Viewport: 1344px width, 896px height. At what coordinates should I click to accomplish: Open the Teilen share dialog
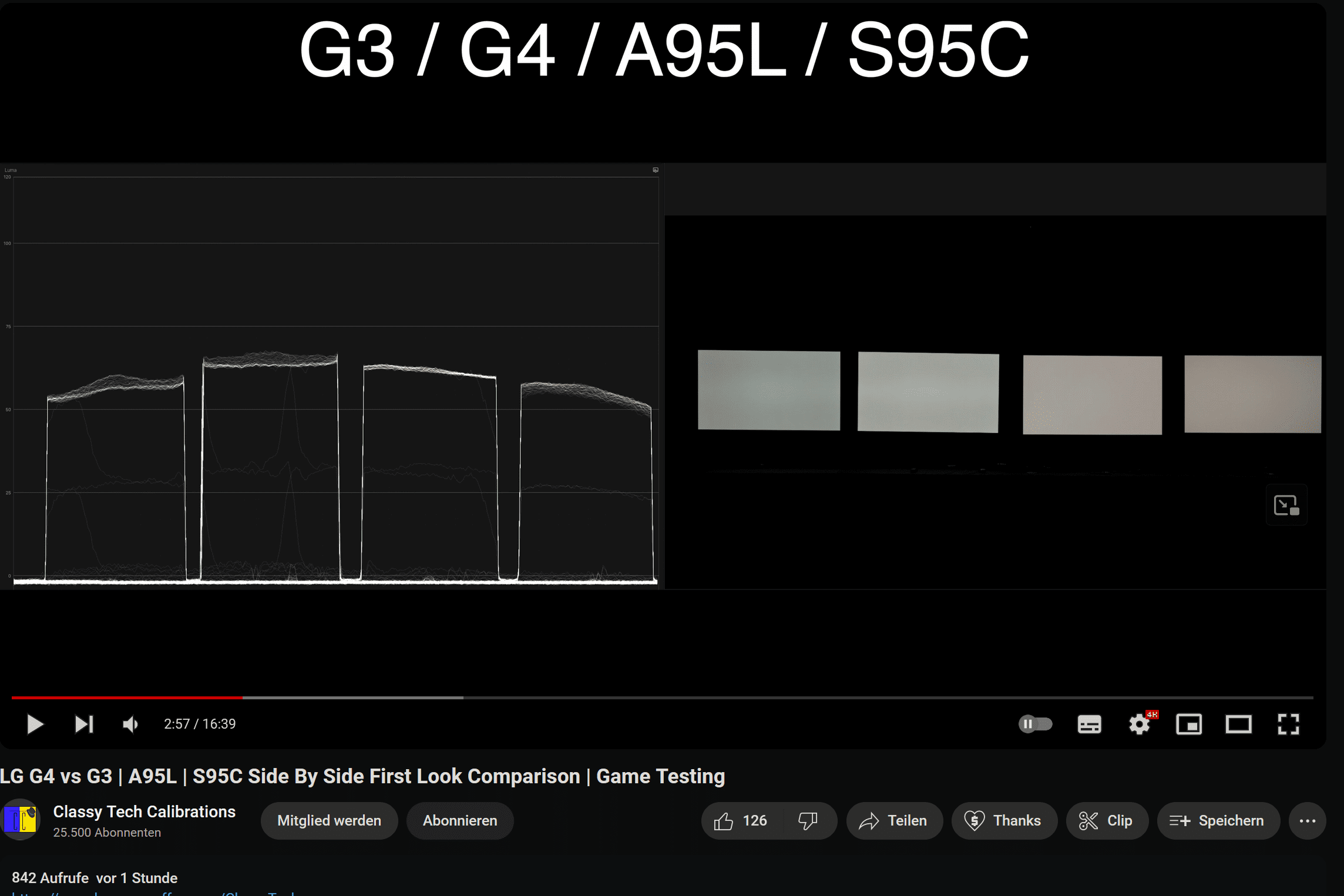point(894,820)
